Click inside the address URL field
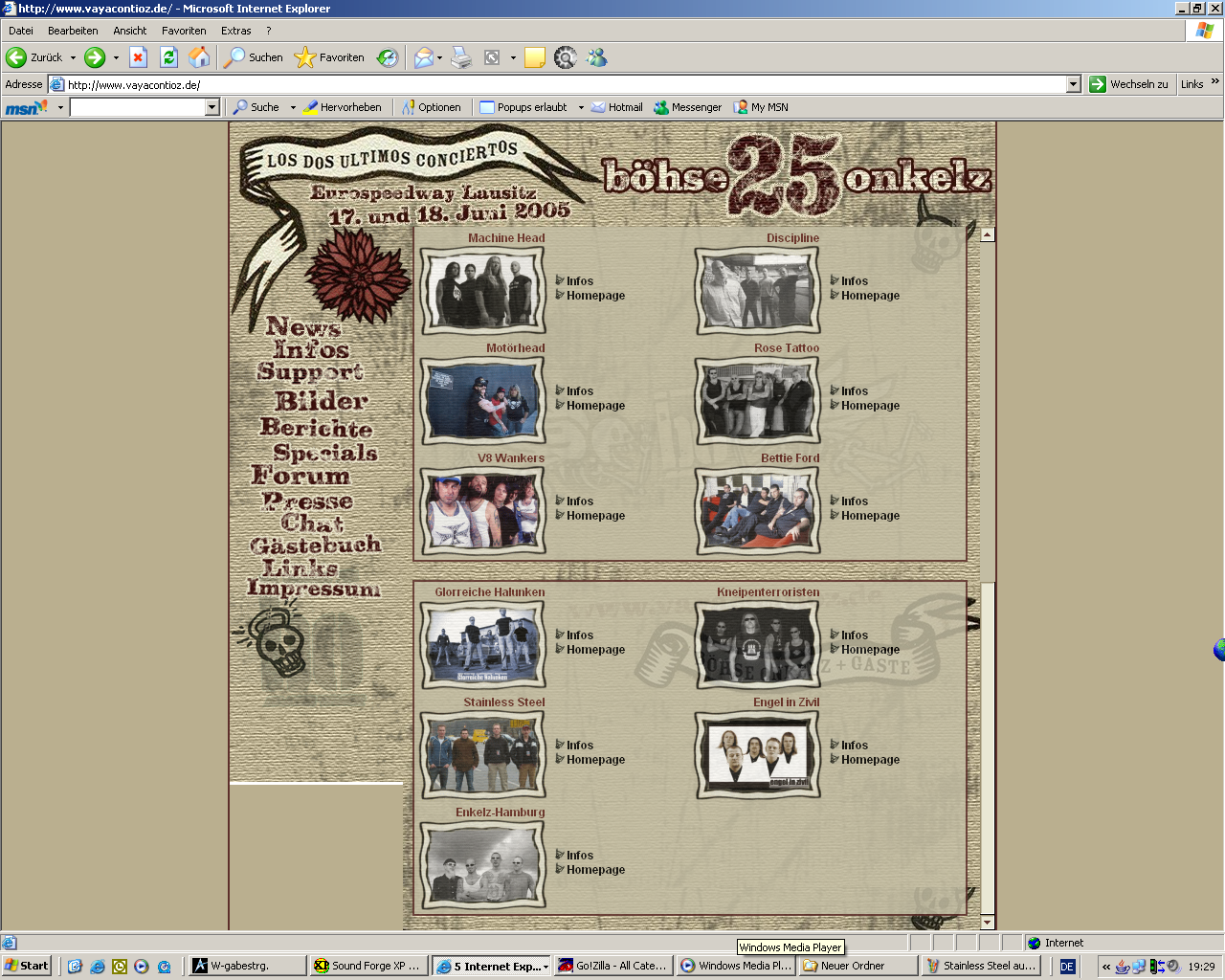The image size is (1225, 980). coord(565,84)
